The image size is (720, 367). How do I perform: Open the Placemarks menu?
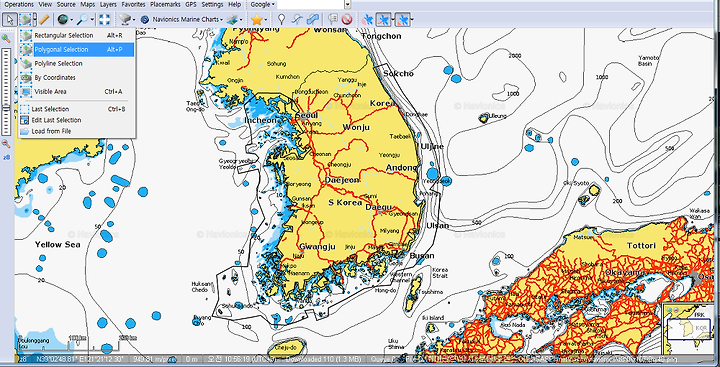(x=166, y=5)
